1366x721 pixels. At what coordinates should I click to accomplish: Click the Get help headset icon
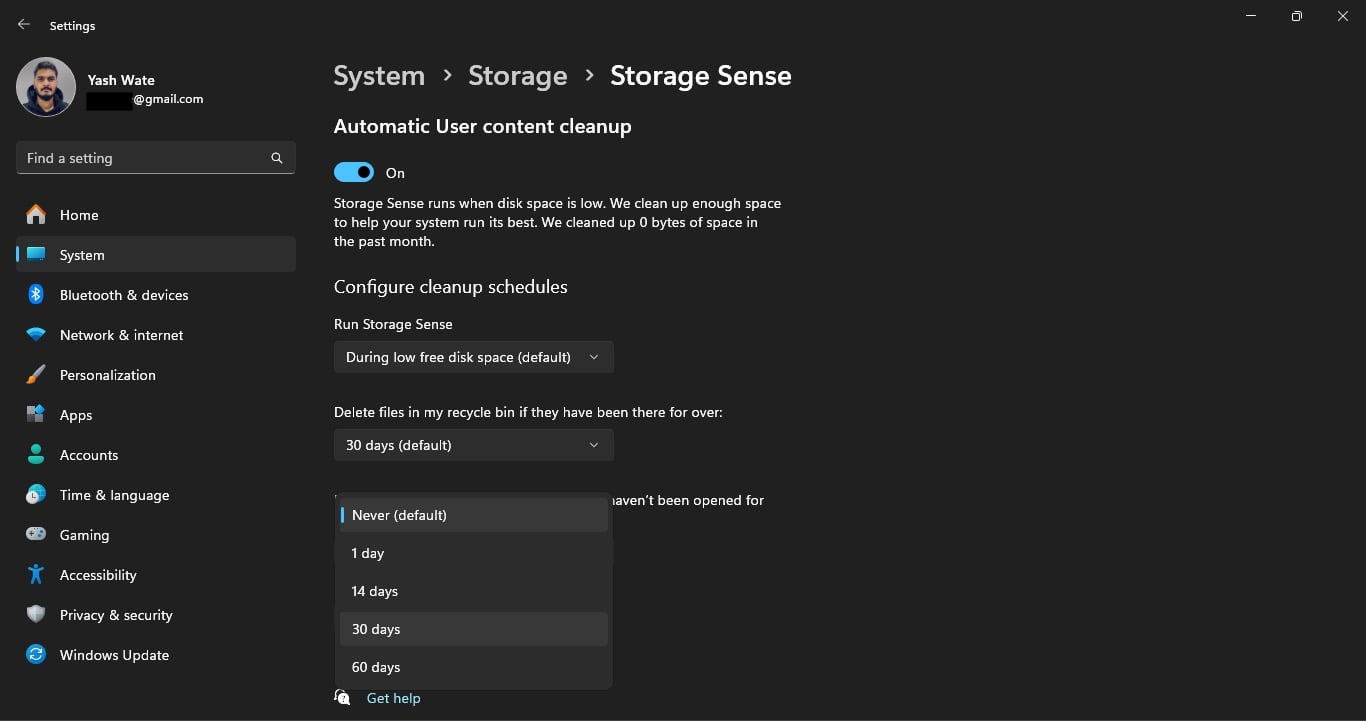(342, 698)
